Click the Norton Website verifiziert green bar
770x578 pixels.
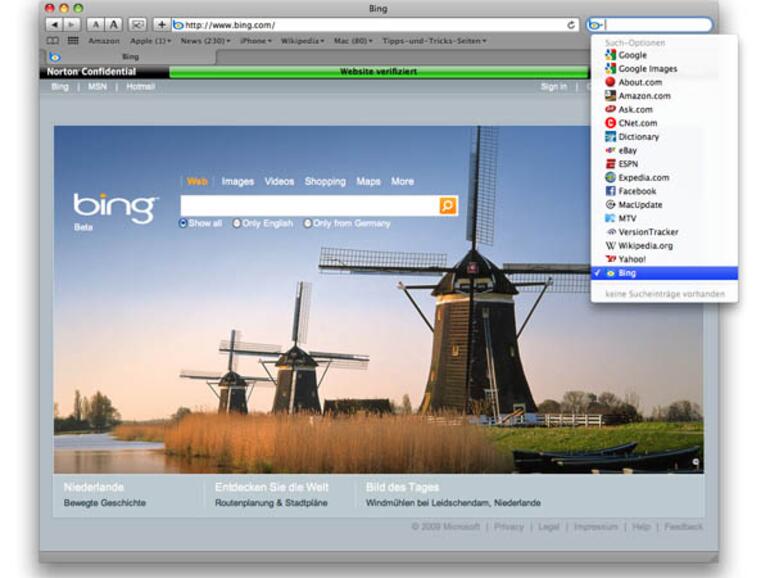(379, 72)
